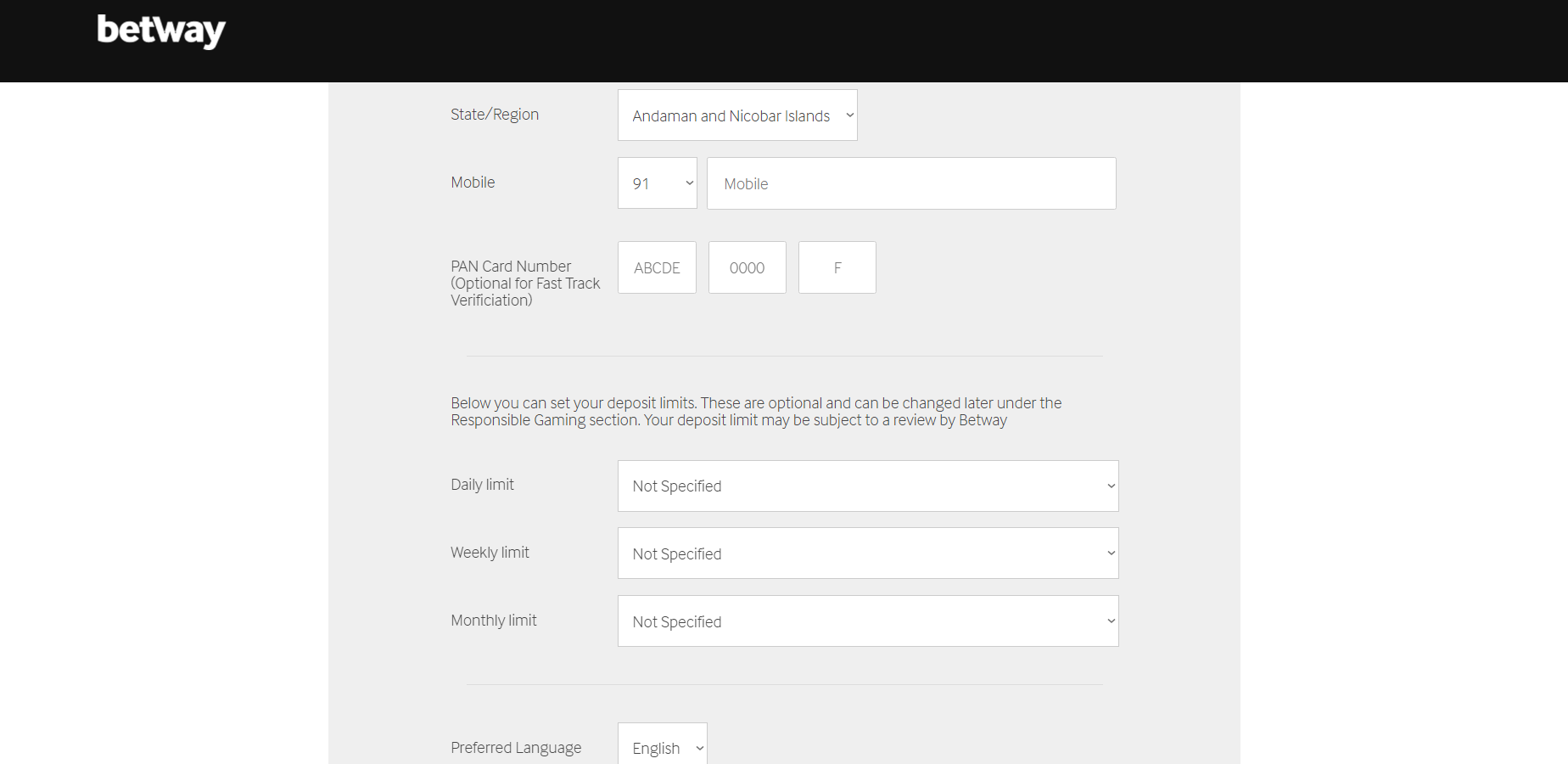Open the Monthly limit dropdown
The height and width of the screenshot is (764, 1568).
867,621
